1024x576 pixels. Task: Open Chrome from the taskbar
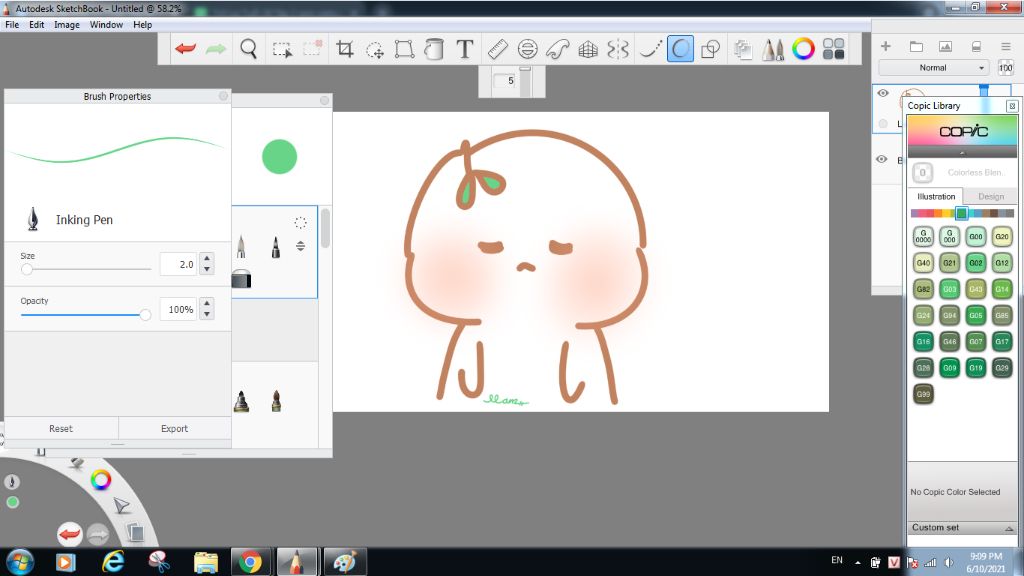point(249,562)
